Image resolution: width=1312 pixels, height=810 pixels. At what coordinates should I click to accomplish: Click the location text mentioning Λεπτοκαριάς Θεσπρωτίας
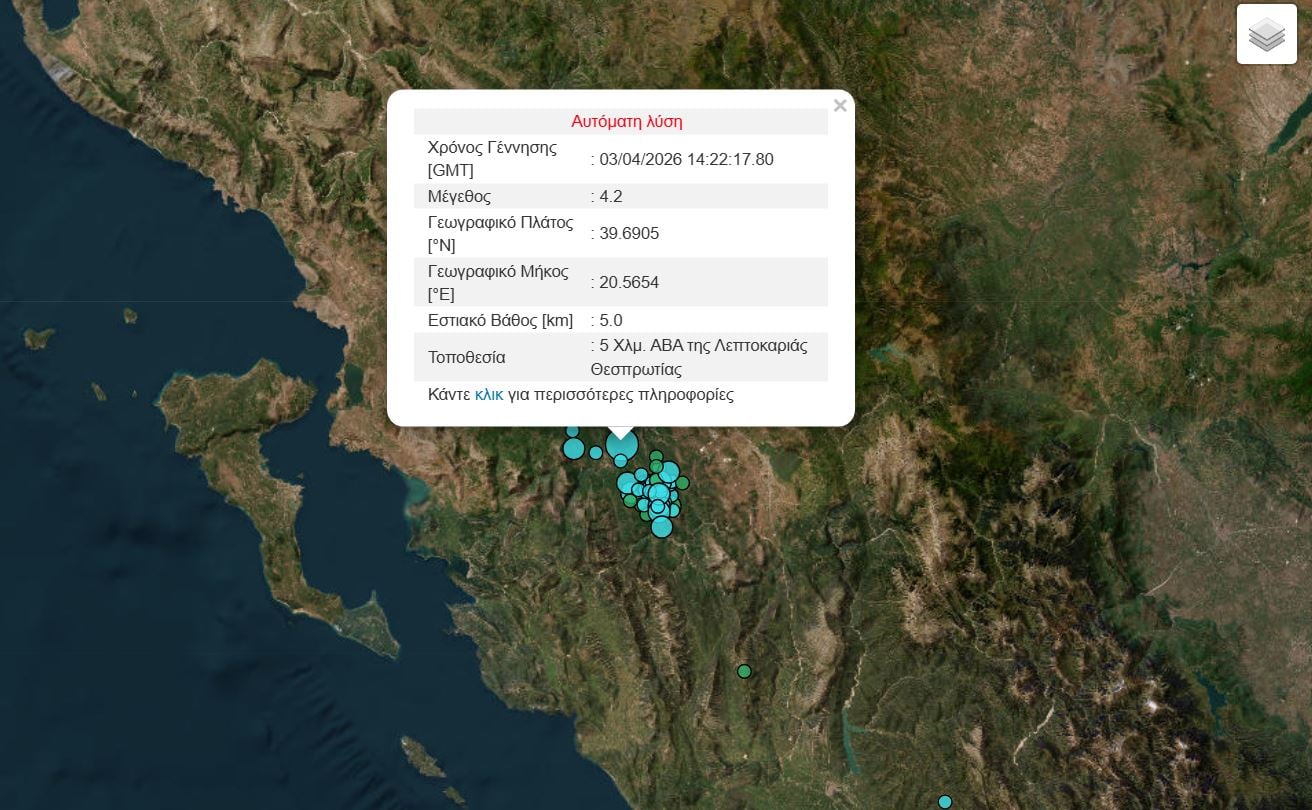(x=702, y=357)
